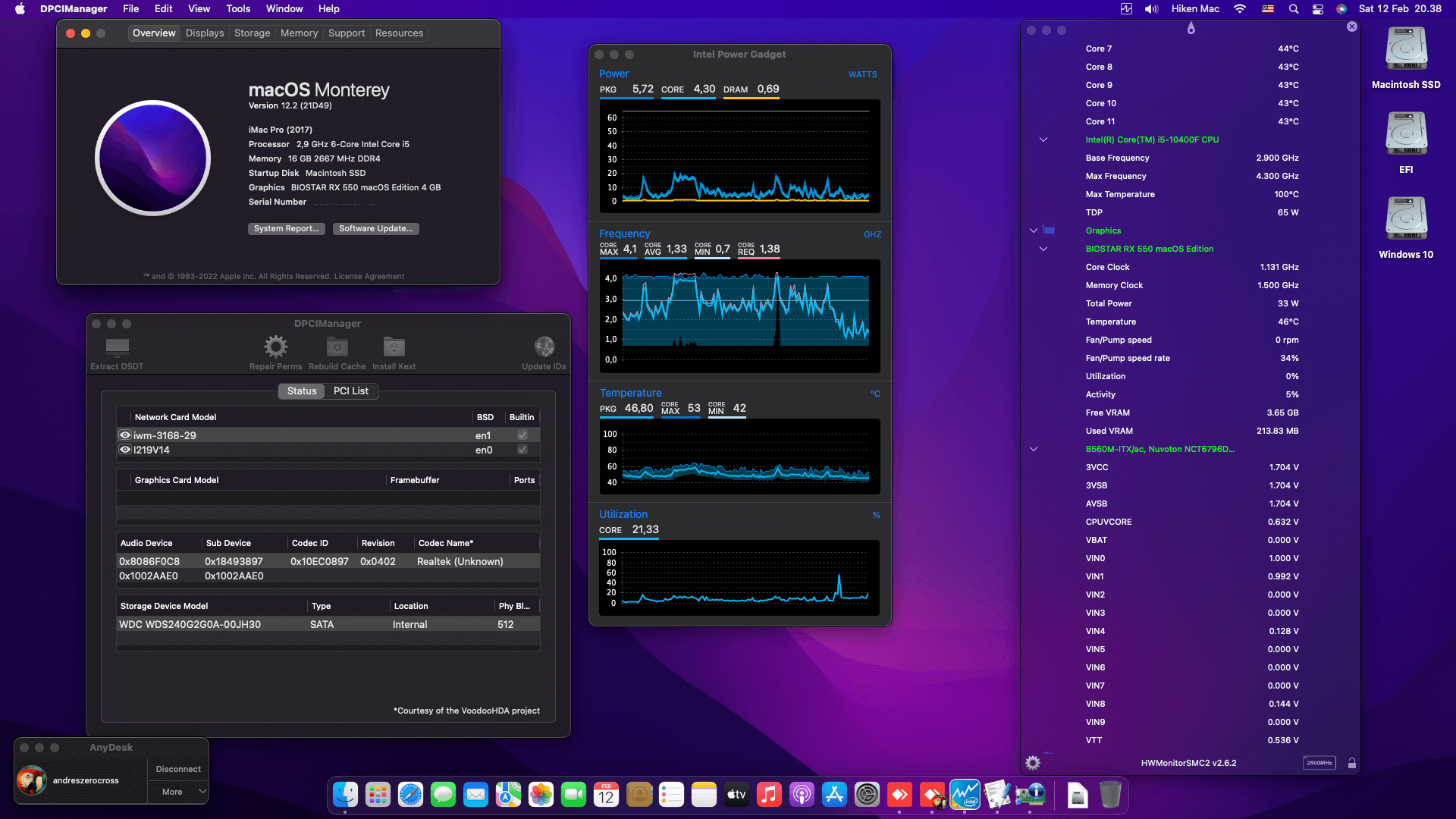Switch to the PCI List tab

[x=350, y=391]
